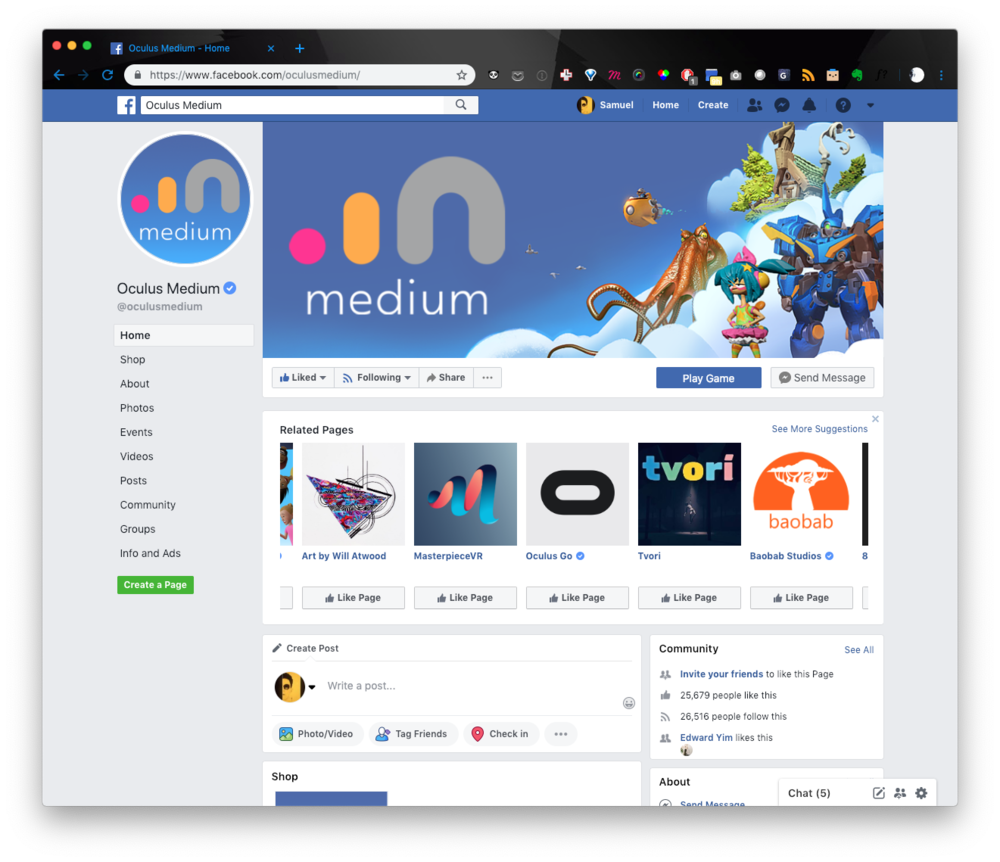Viewport: 1000px width, 862px height.
Task: Open new message compose icon in chat bar
Action: pyautogui.click(x=878, y=792)
